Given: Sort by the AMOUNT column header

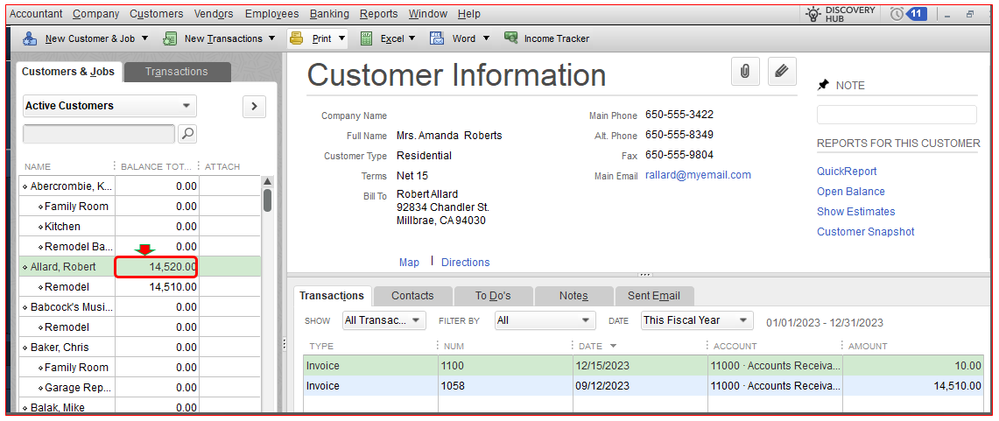Looking at the screenshot, I should pyautogui.click(x=867, y=346).
